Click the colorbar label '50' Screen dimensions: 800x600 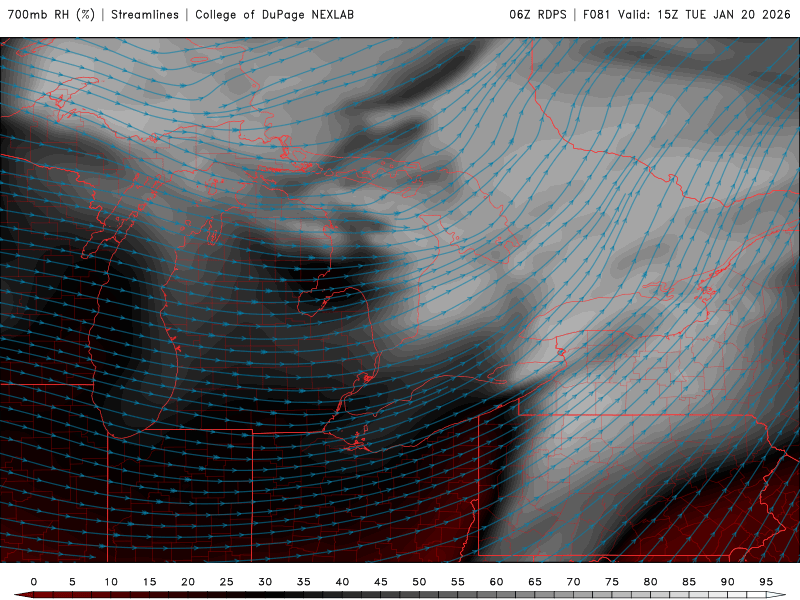(419, 582)
